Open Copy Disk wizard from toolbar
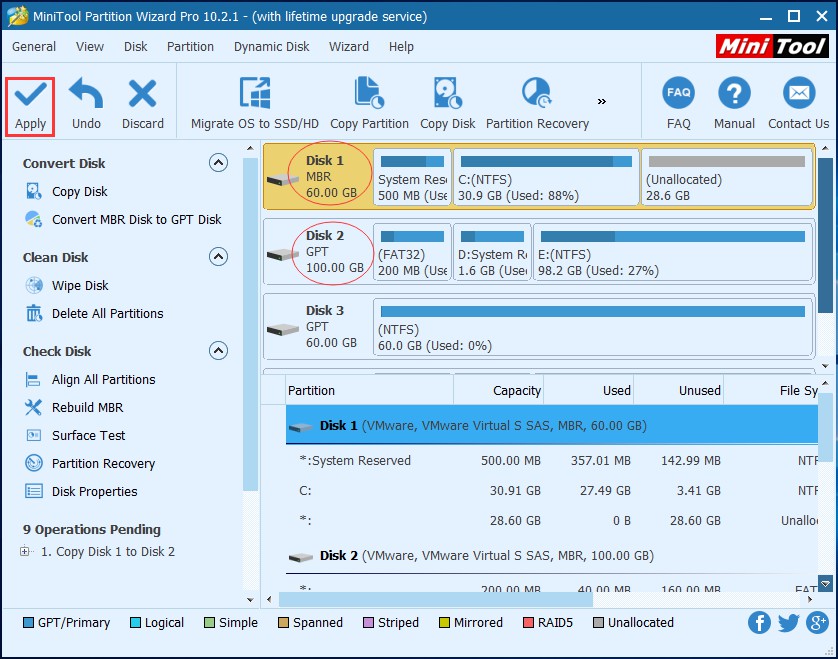The height and width of the screenshot is (659, 838). 447,105
